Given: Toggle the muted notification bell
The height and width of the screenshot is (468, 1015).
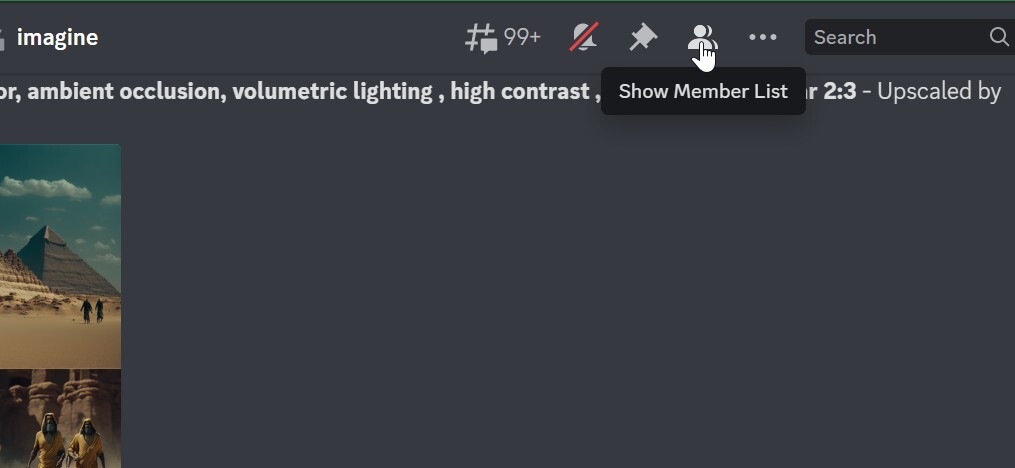Looking at the screenshot, I should pos(584,37).
